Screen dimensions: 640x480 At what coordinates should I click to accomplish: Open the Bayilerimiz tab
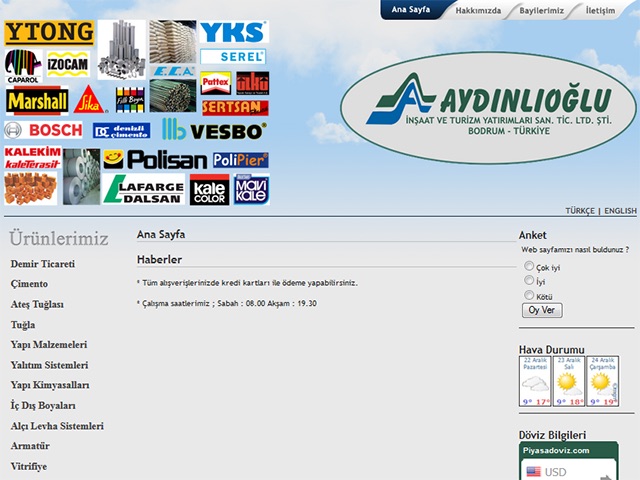click(x=541, y=11)
